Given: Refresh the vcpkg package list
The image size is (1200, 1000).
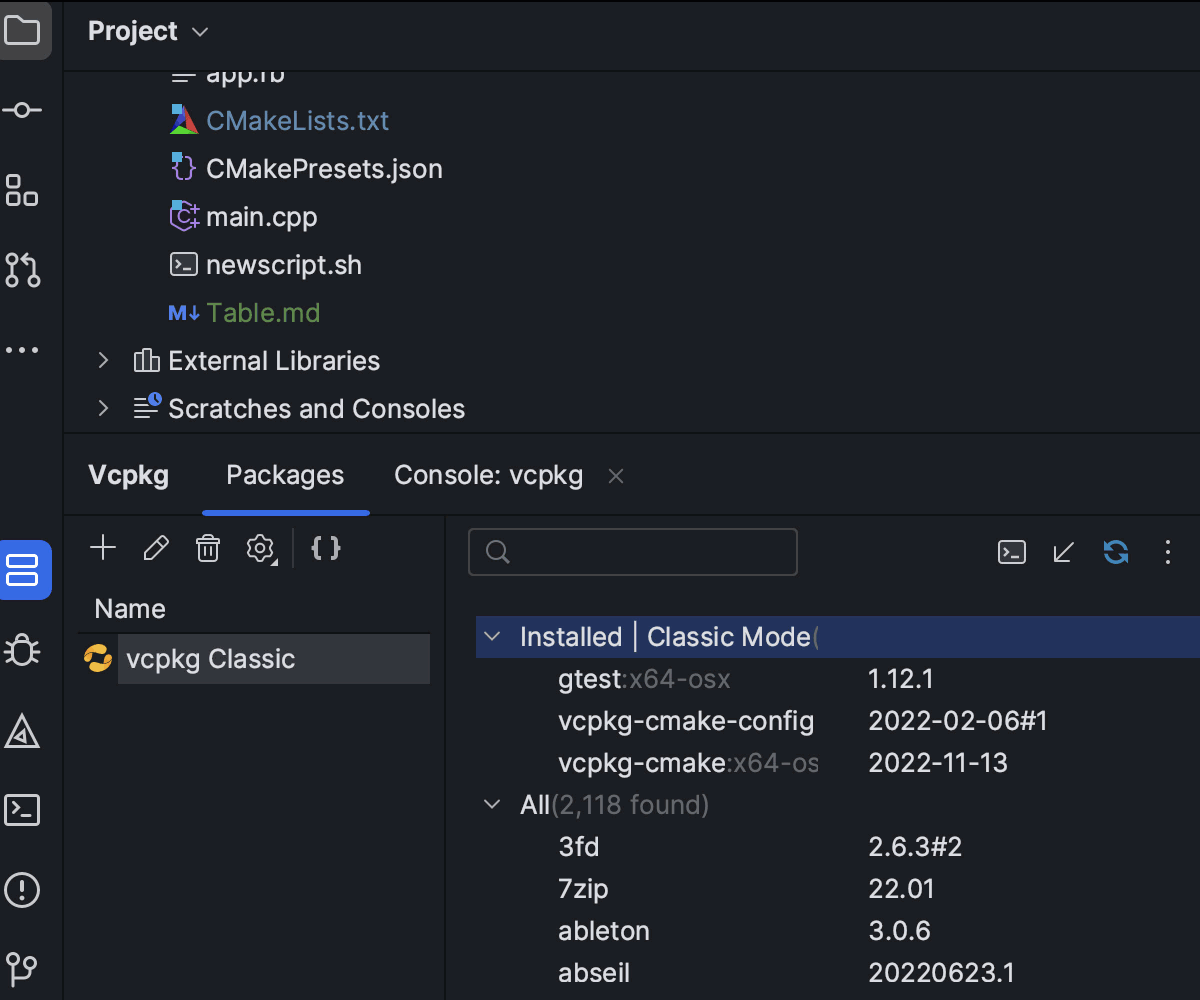Looking at the screenshot, I should (1115, 551).
